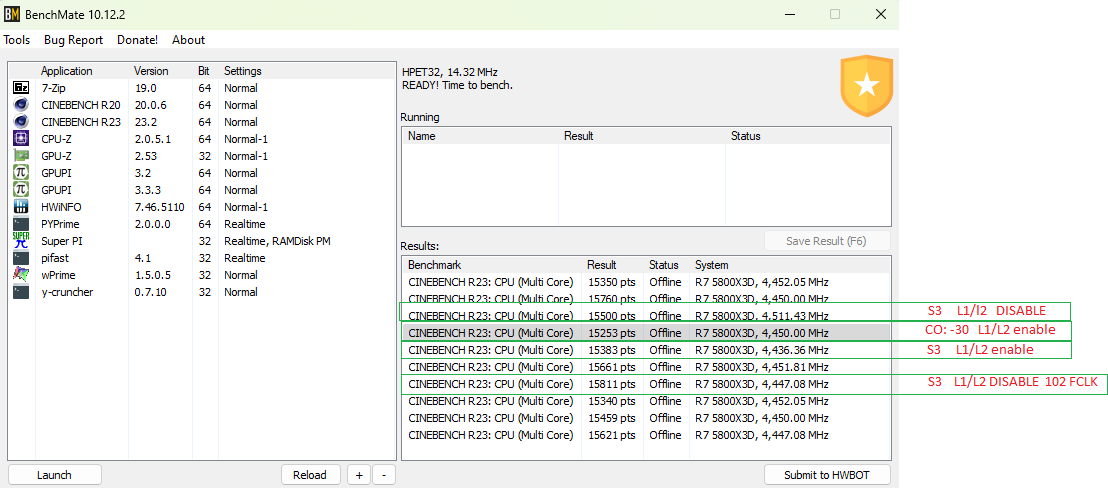Select the 15253 pts result row
This screenshot has width=1108, height=488.
coord(646,333)
